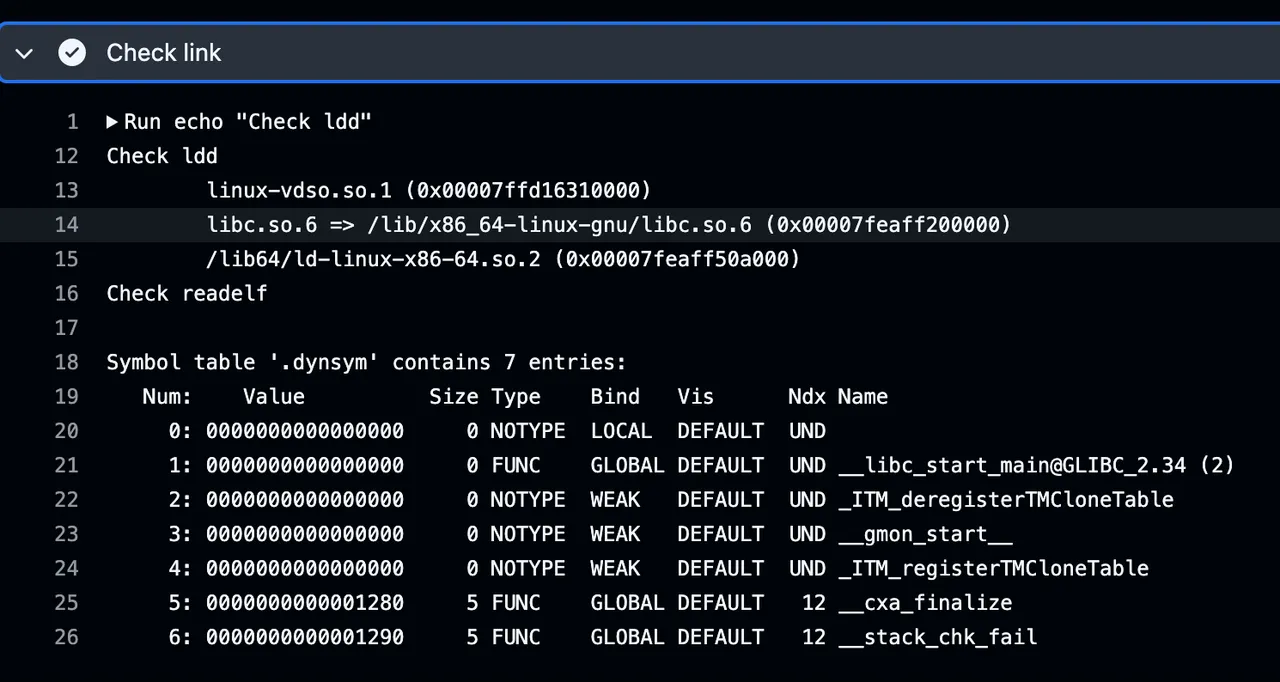Click line number 16 for Check readelf
Viewport: 1280px width, 682px height.
(x=66, y=293)
